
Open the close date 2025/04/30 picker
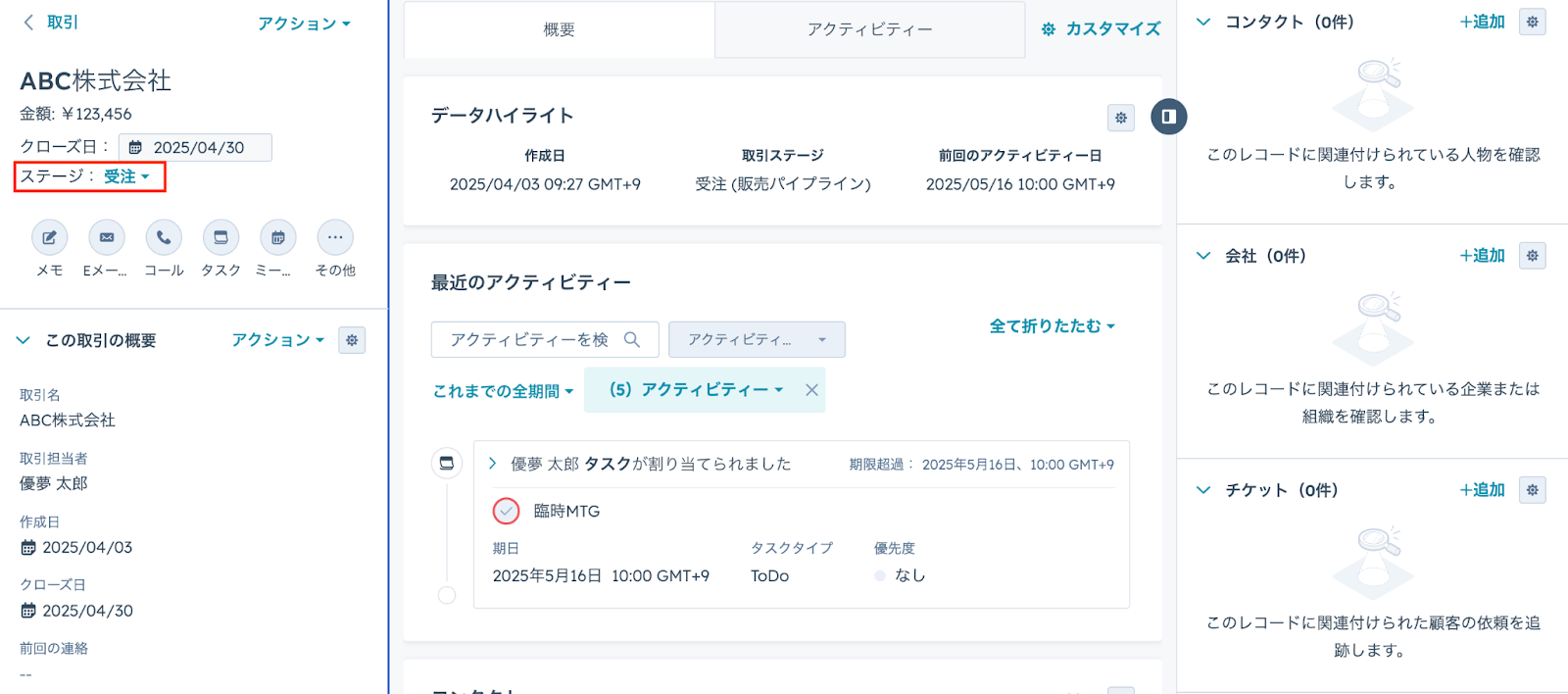point(195,147)
